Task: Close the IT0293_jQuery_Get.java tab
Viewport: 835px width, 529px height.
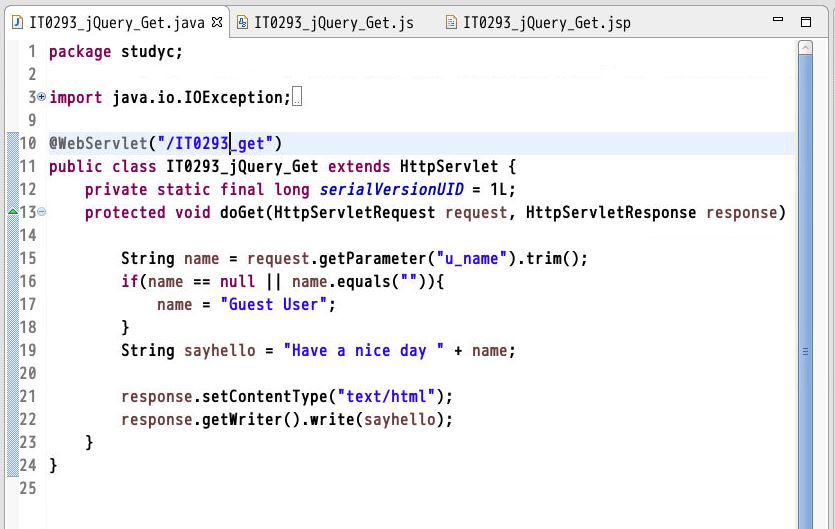Action: (217, 22)
